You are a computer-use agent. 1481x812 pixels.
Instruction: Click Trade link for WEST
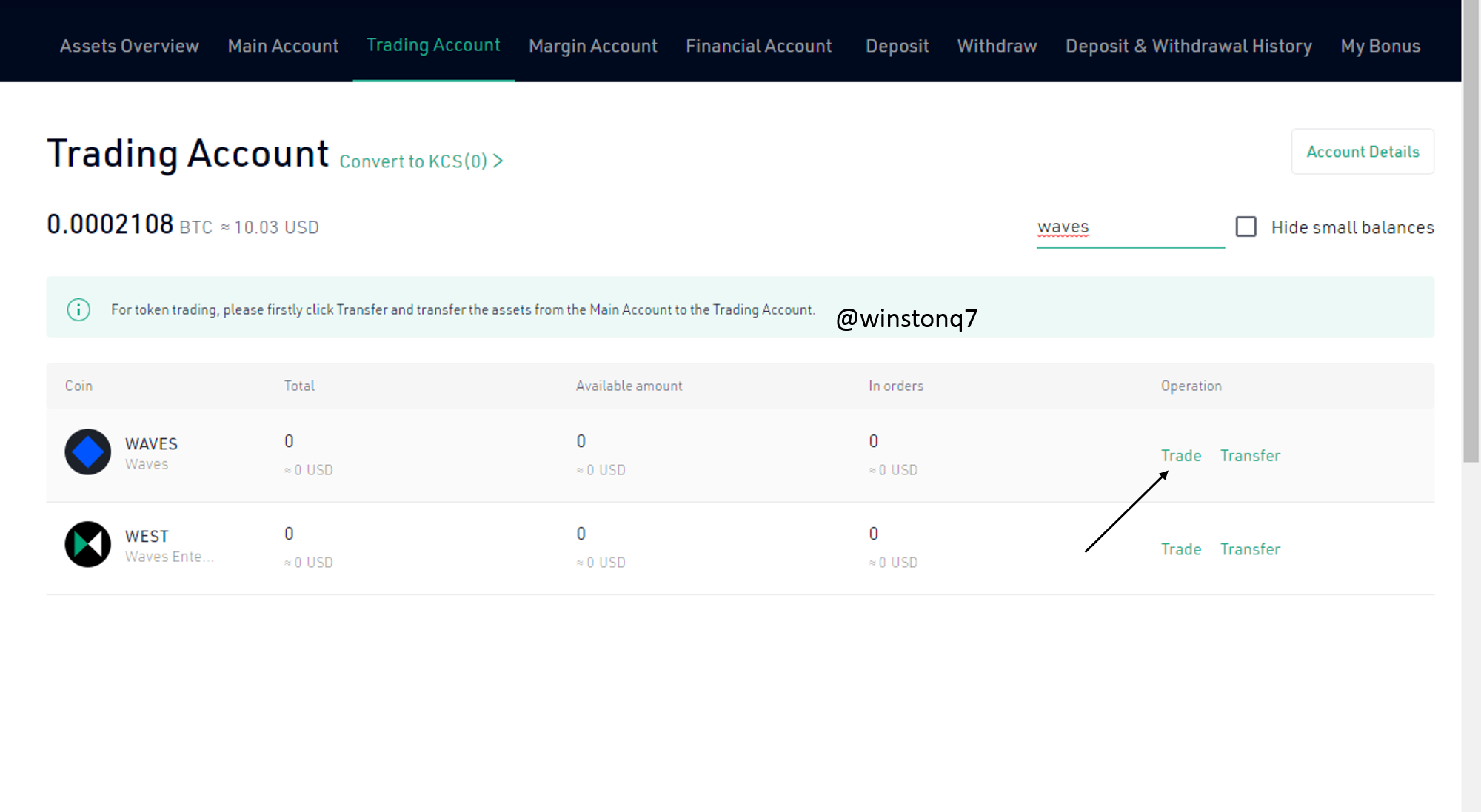[1180, 549]
